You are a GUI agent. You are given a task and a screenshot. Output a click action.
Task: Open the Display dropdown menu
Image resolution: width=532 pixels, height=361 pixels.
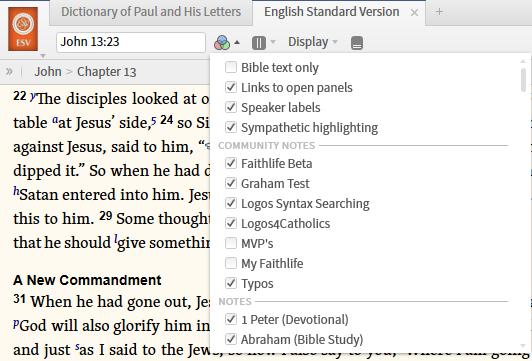click(x=313, y=42)
